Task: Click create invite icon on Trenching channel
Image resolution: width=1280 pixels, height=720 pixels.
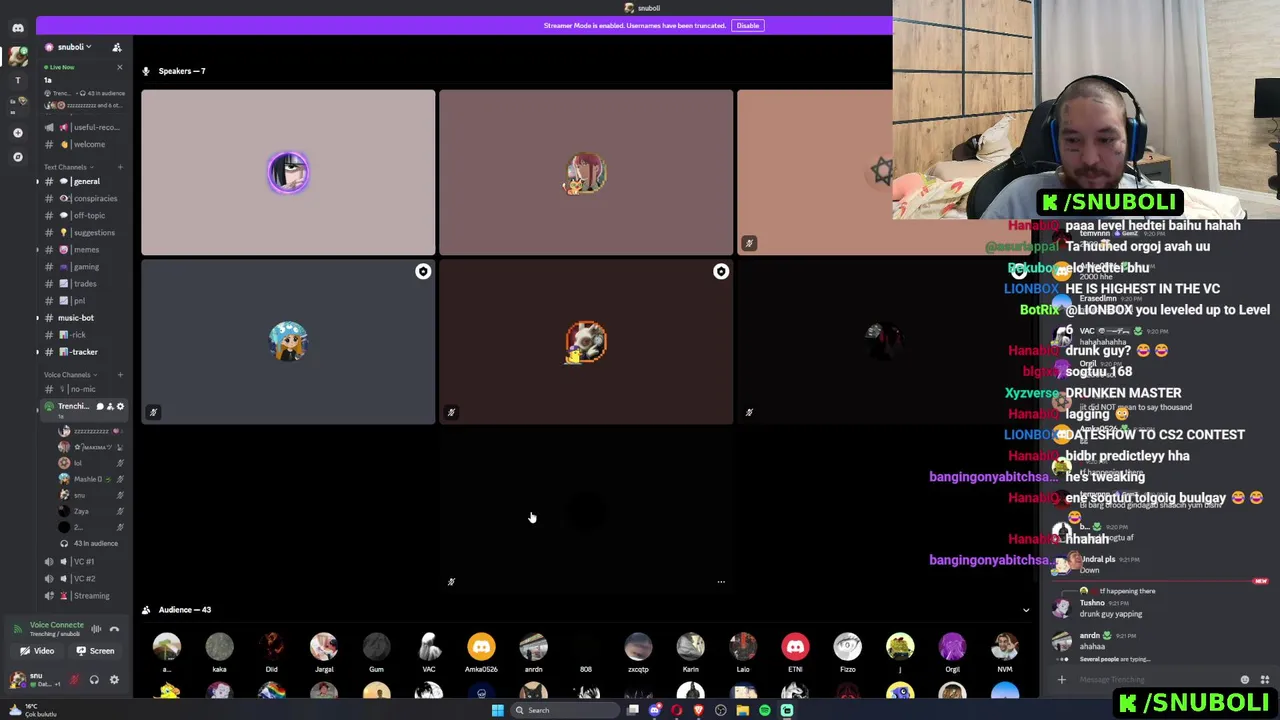Action: coord(110,406)
